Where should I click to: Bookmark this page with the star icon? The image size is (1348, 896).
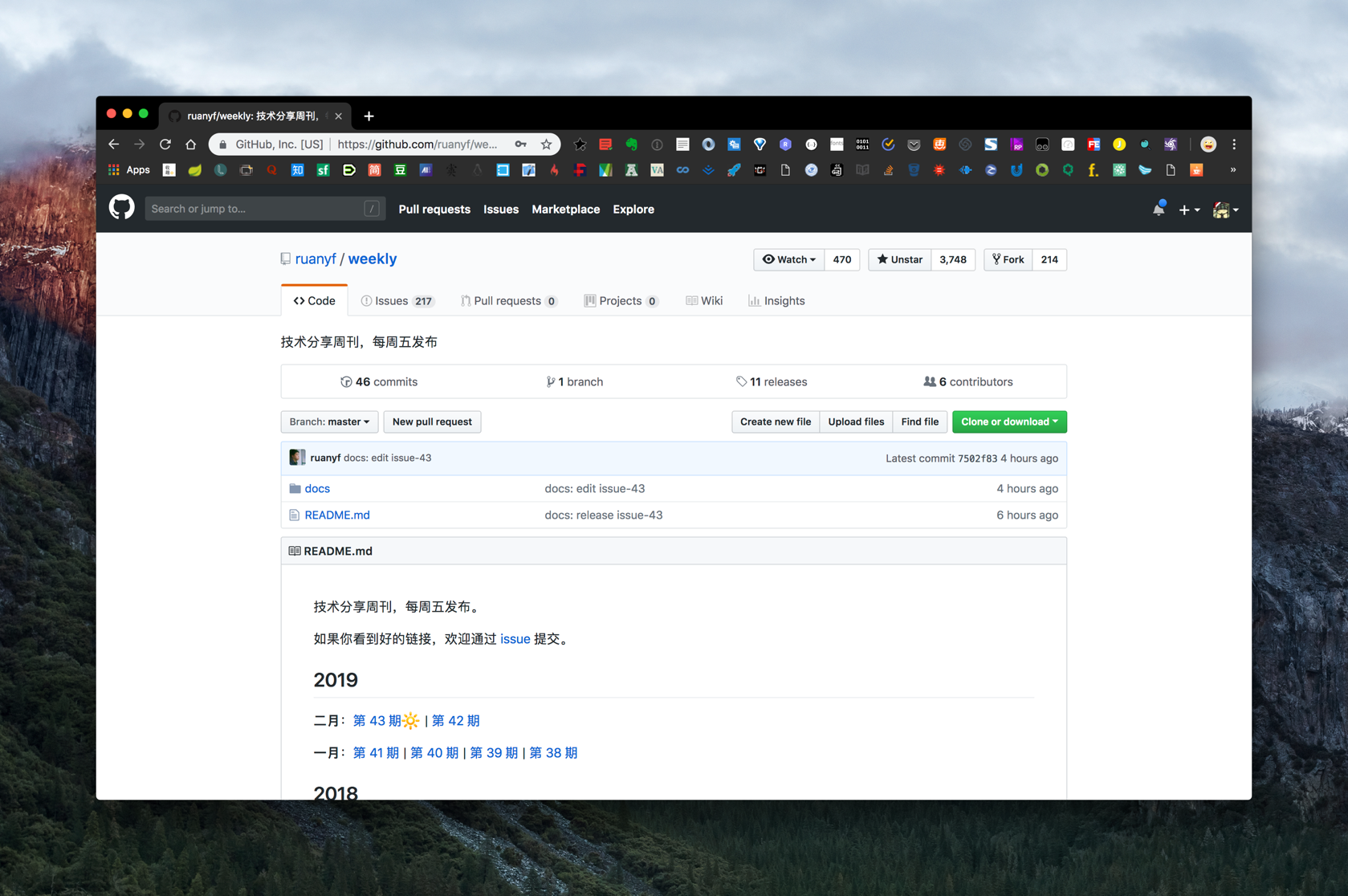pyautogui.click(x=547, y=145)
